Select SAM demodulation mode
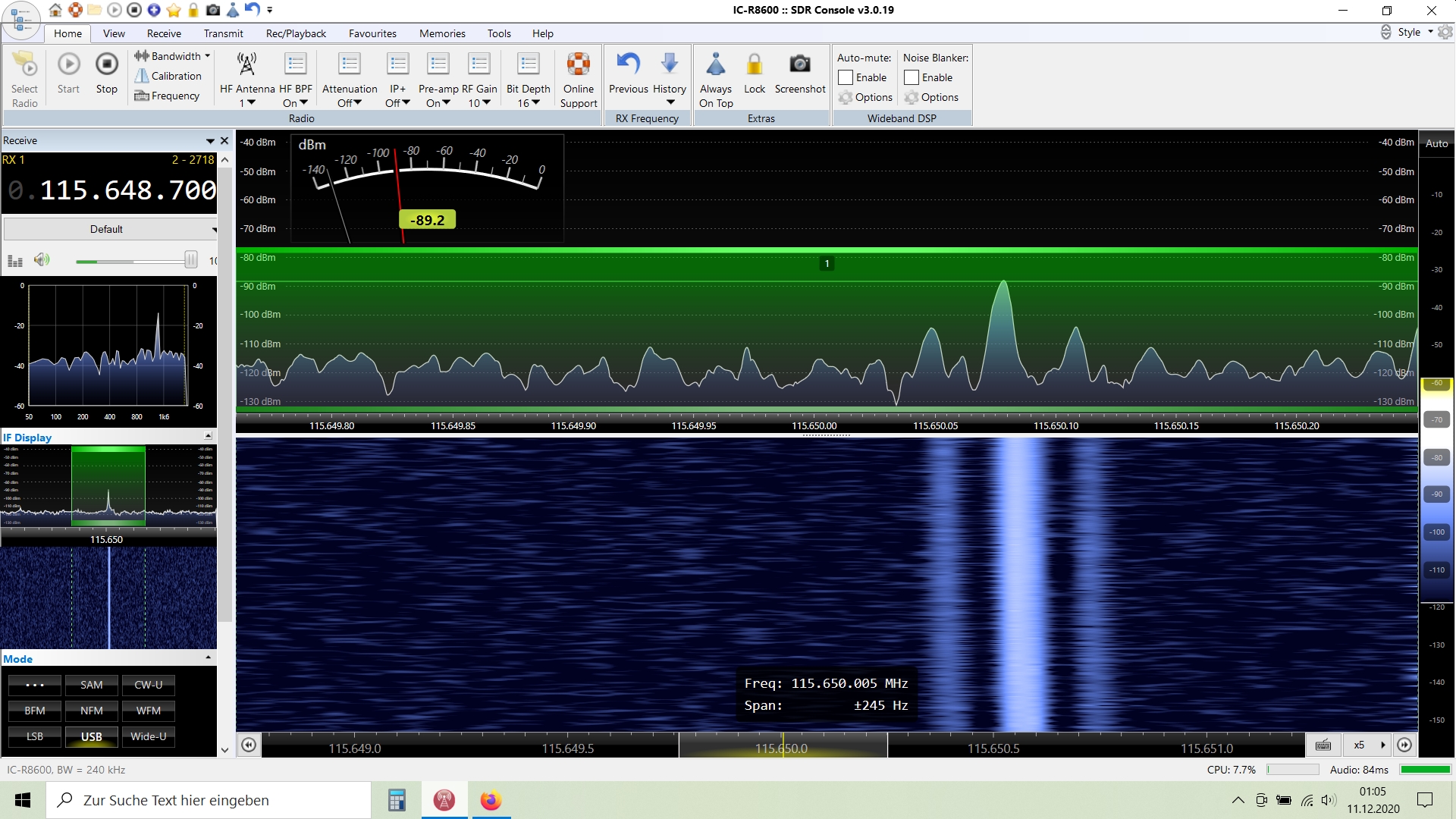The width and height of the screenshot is (1456, 819). pyautogui.click(x=92, y=685)
